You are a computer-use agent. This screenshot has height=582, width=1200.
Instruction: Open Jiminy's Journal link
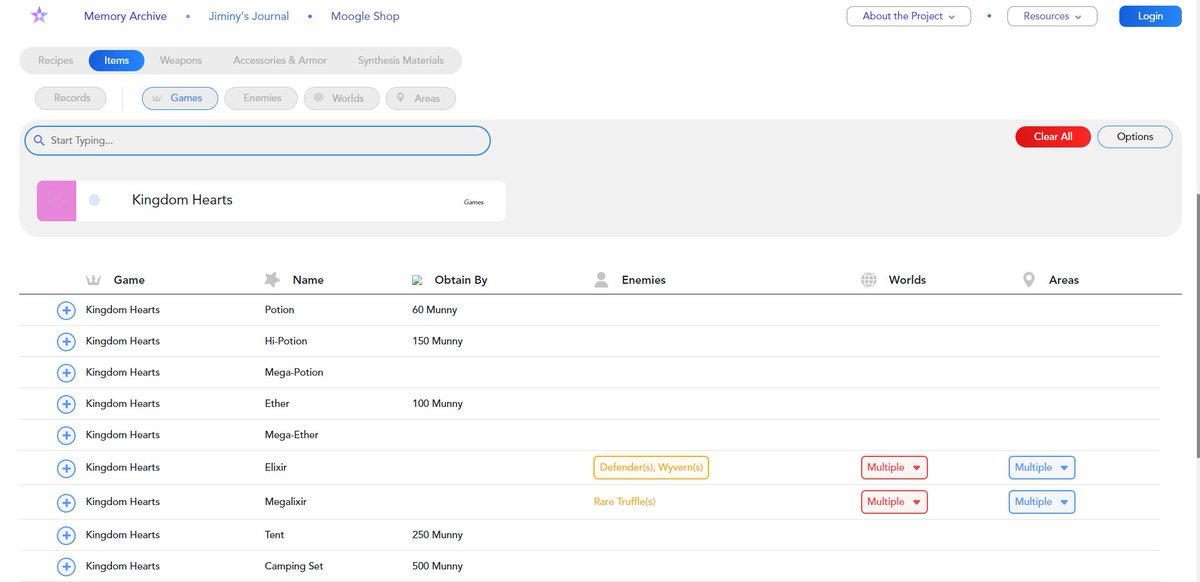pyautogui.click(x=249, y=16)
